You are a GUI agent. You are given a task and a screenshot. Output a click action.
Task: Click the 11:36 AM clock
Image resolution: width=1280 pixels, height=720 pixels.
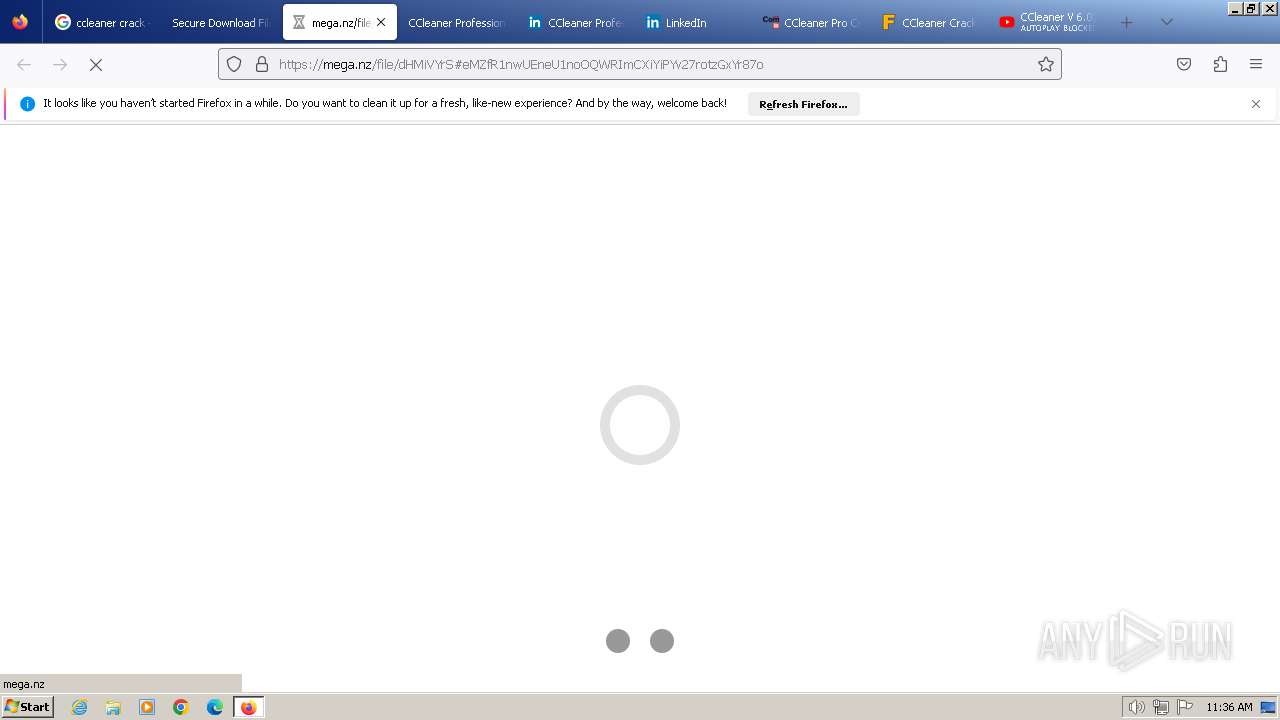[x=1229, y=707]
